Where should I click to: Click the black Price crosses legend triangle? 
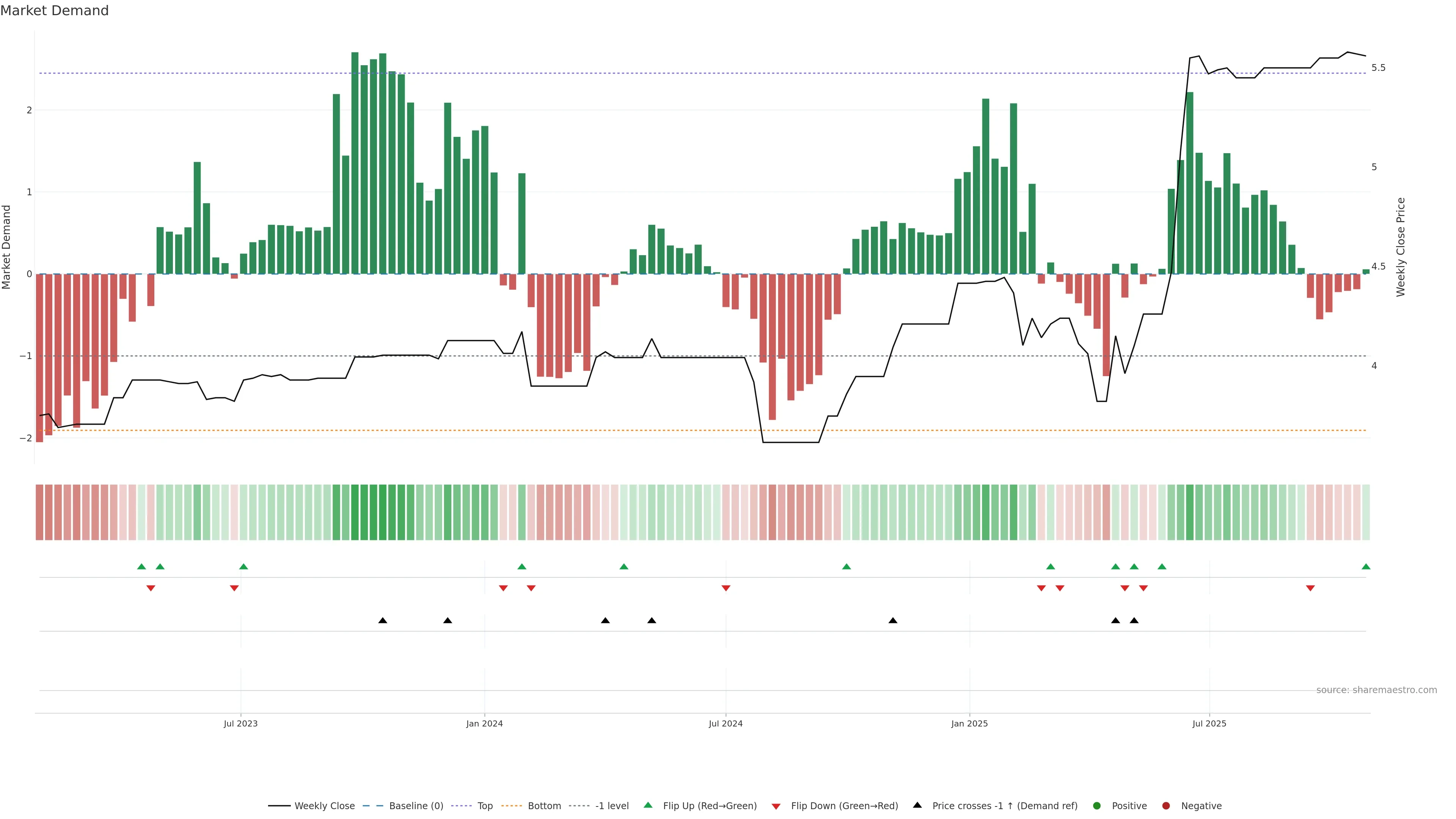pos(917,805)
